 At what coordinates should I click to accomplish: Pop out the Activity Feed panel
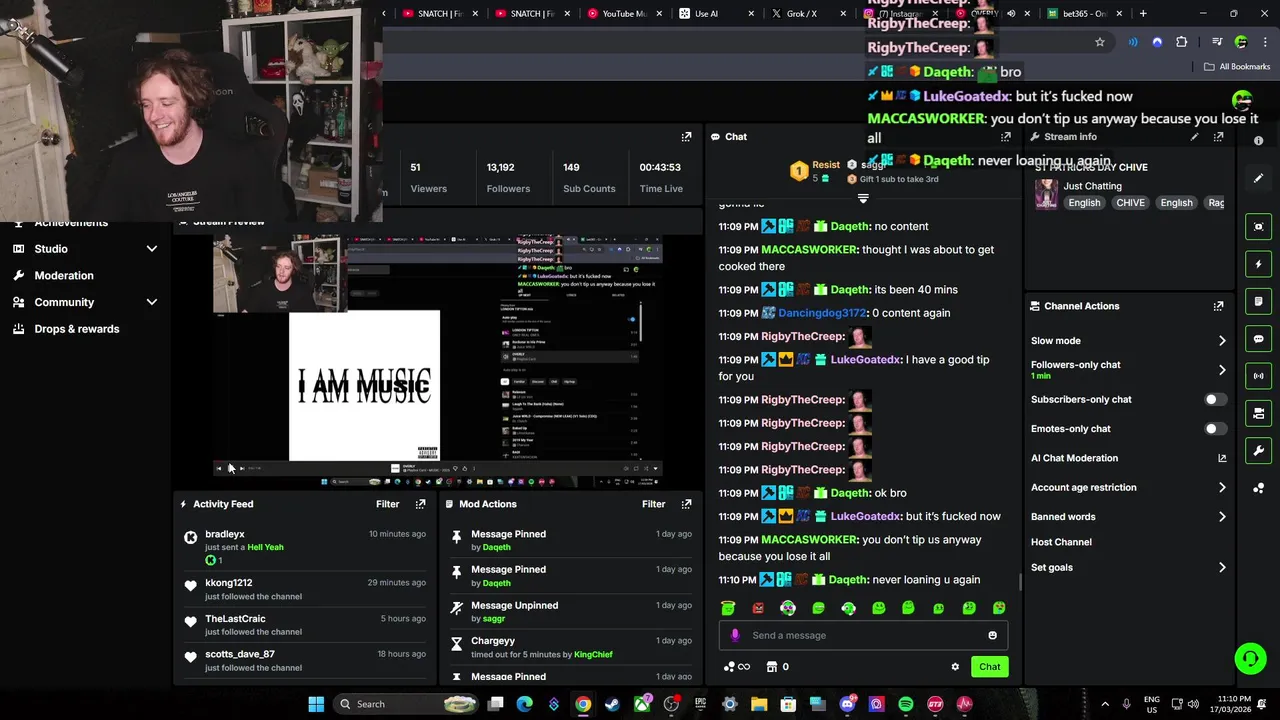[x=420, y=504]
